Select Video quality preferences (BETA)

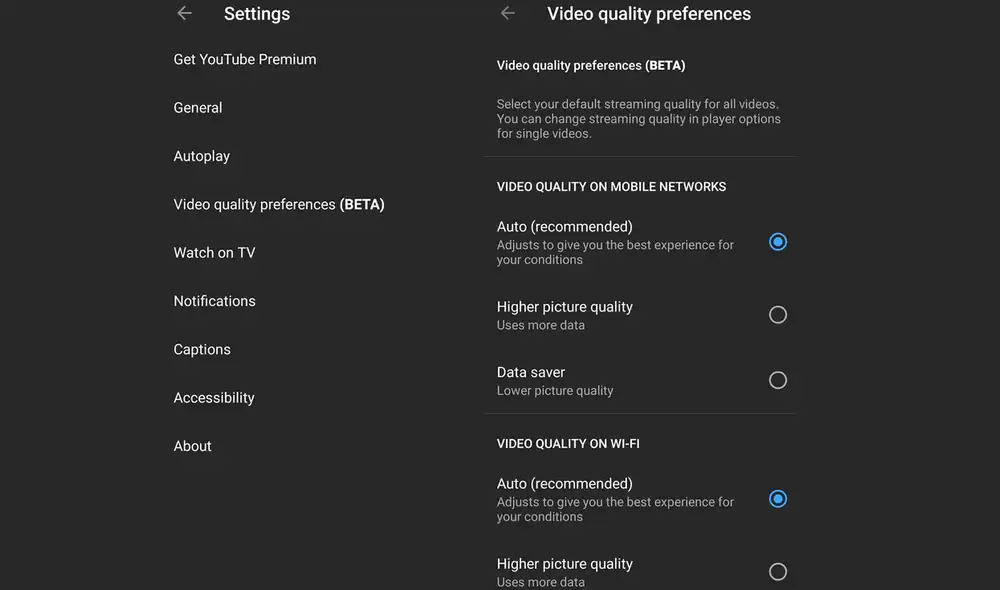point(278,204)
